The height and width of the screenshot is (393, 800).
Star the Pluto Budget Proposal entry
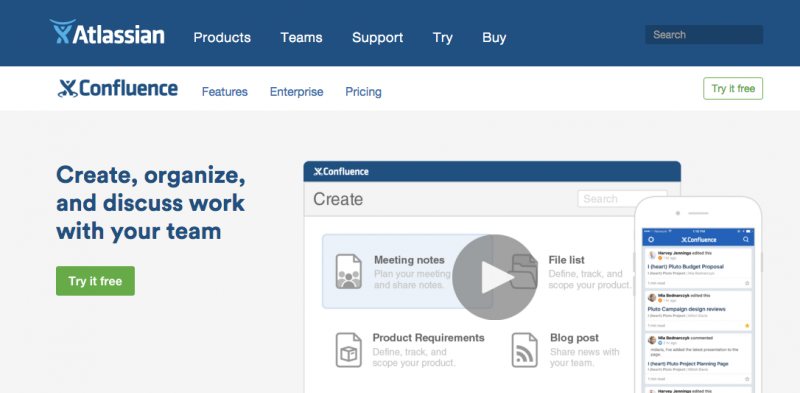[747, 283]
